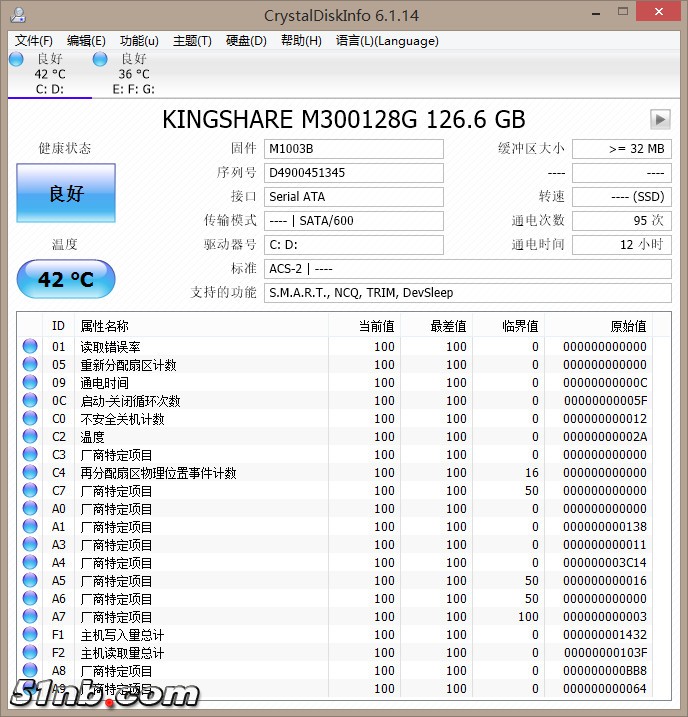Open the 语言(L)(Language) menu

pos(387,41)
